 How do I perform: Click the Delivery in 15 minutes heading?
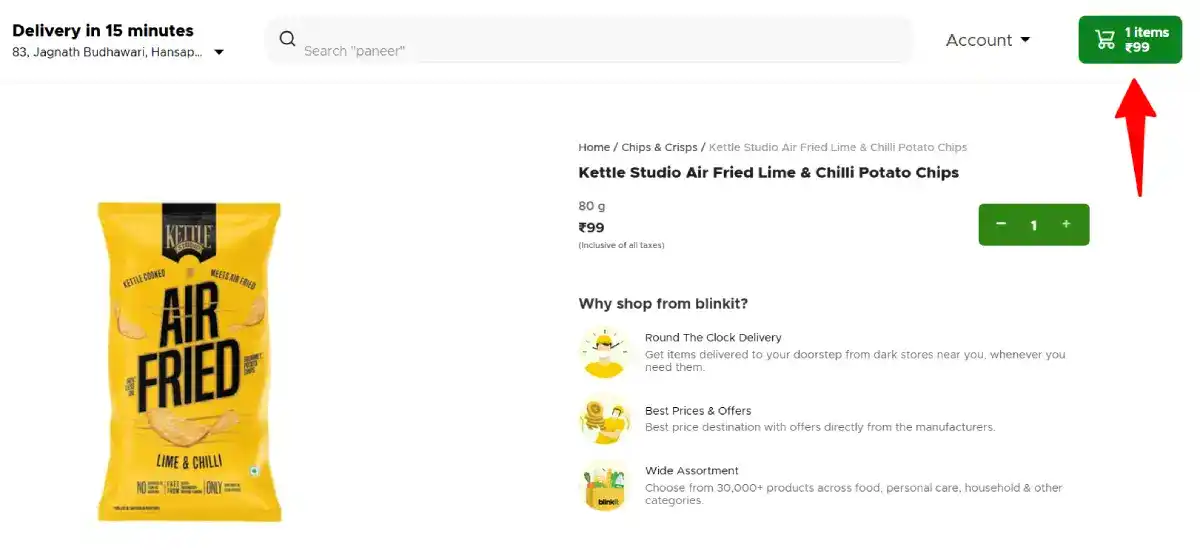(x=103, y=30)
